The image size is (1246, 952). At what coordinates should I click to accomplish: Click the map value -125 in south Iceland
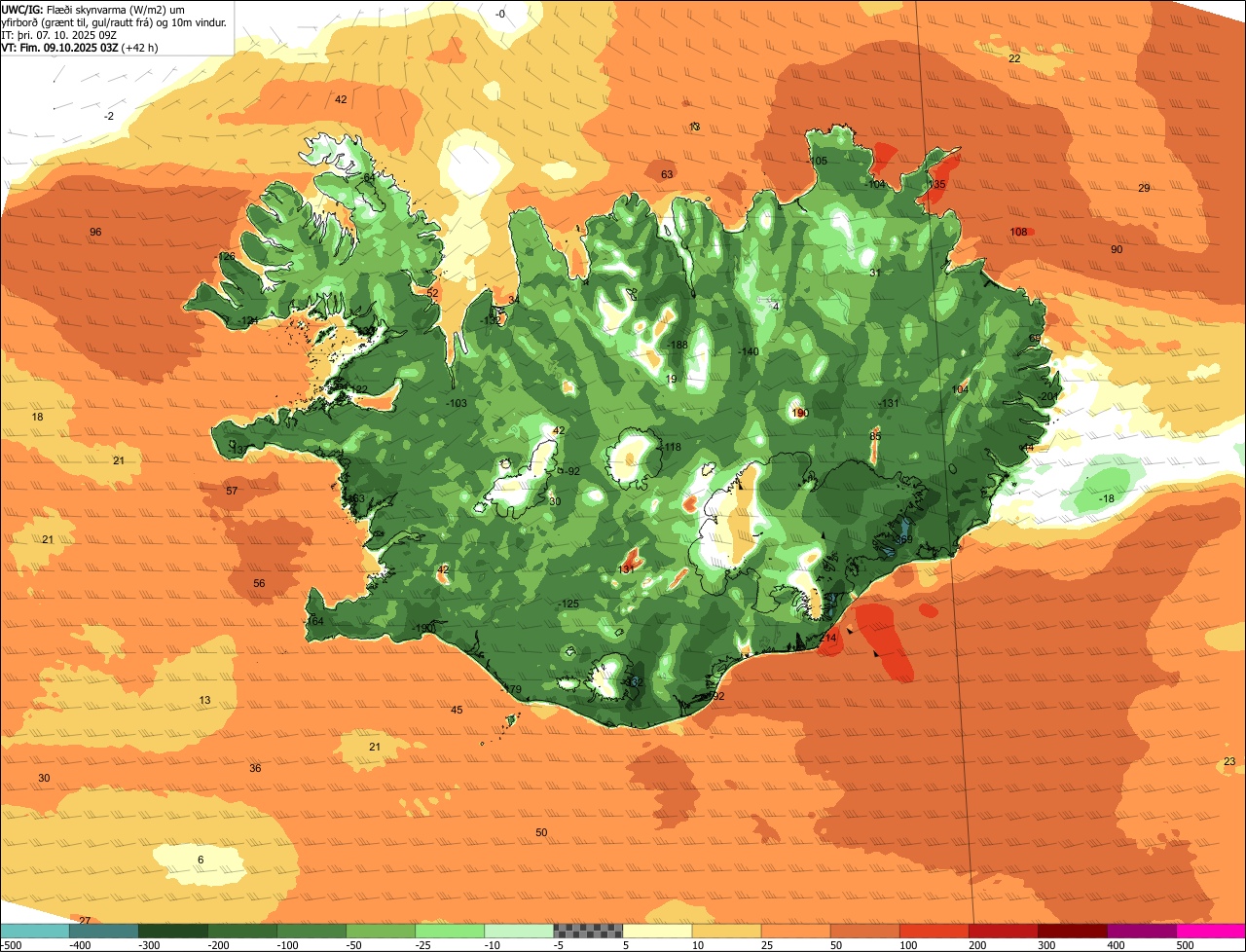tap(568, 604)
